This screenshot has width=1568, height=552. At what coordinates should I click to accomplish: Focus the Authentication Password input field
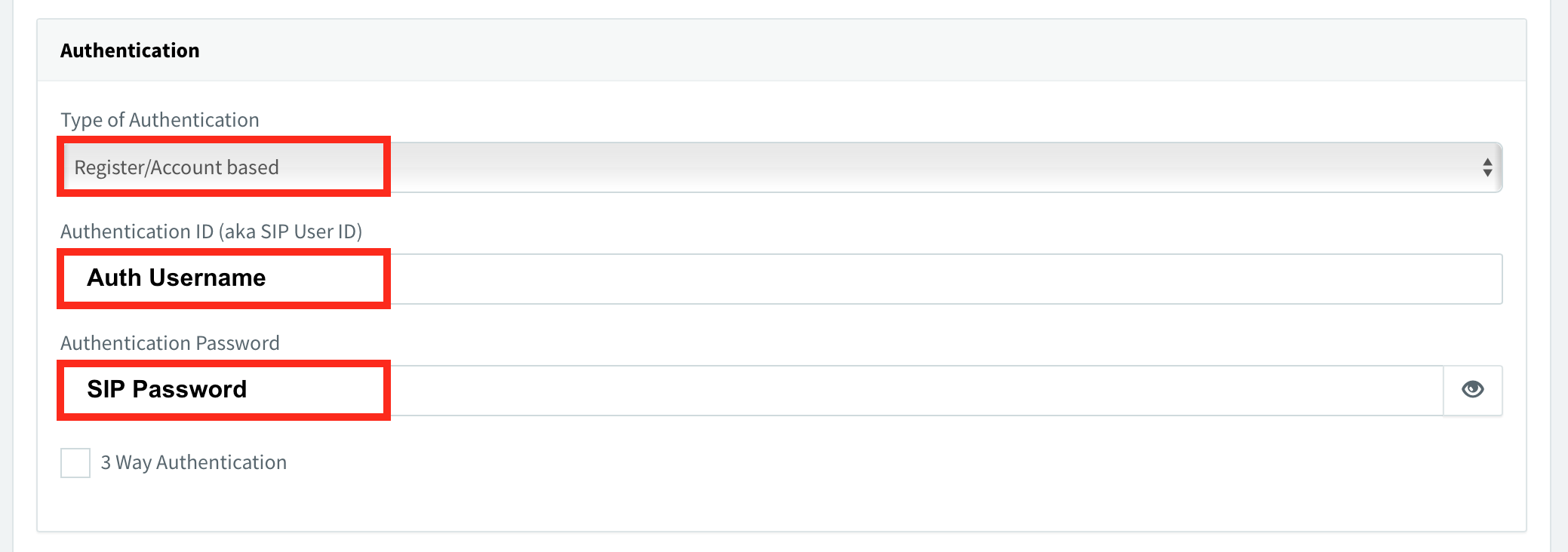(752, 391)
